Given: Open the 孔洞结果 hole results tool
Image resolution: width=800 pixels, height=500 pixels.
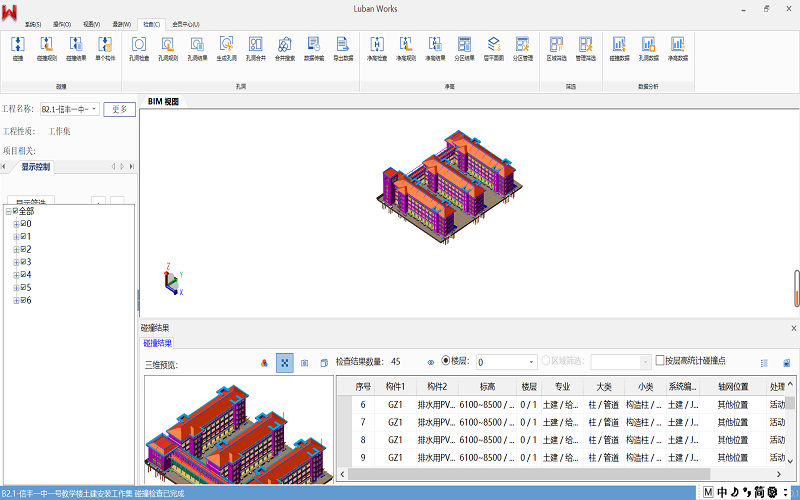Looking at the screenshot, I should click(x=197, y=48).
